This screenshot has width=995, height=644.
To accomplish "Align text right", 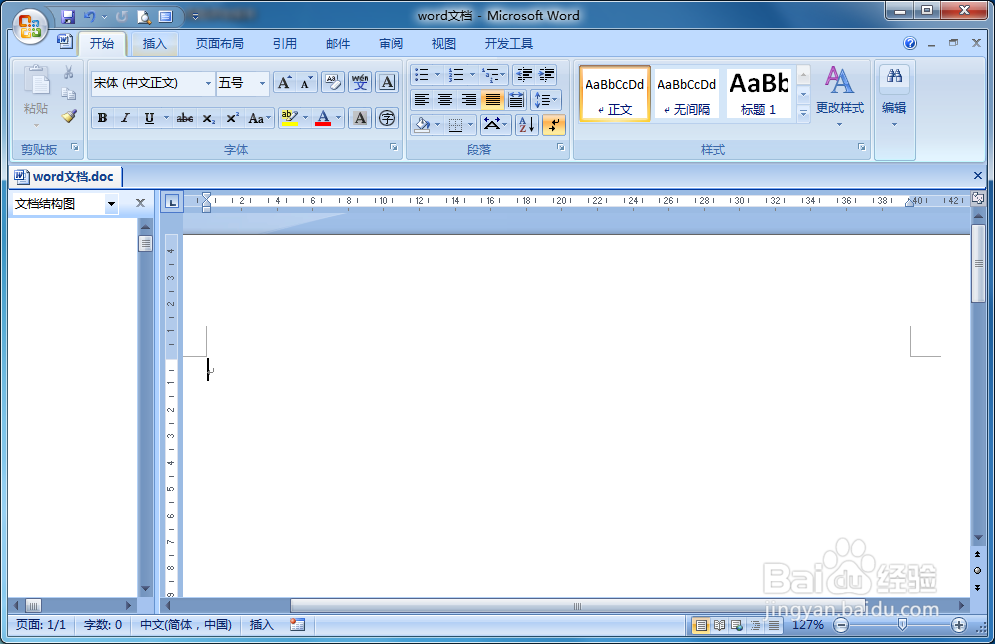I will coord(468,100).
